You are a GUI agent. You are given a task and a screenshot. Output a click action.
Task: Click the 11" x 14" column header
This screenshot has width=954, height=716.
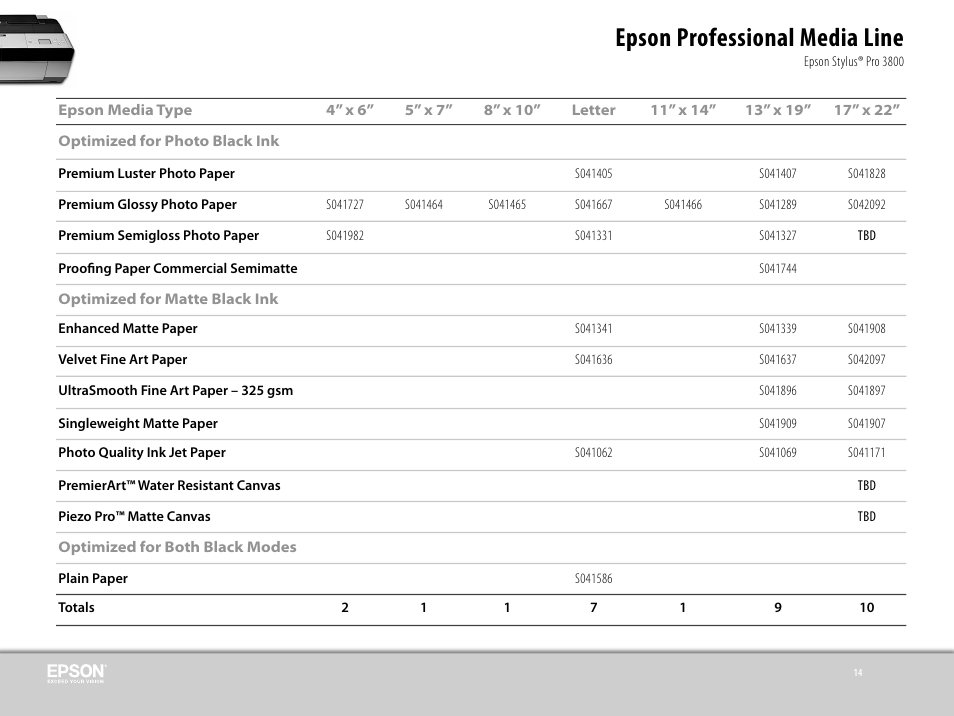click(x=683, y=110)
